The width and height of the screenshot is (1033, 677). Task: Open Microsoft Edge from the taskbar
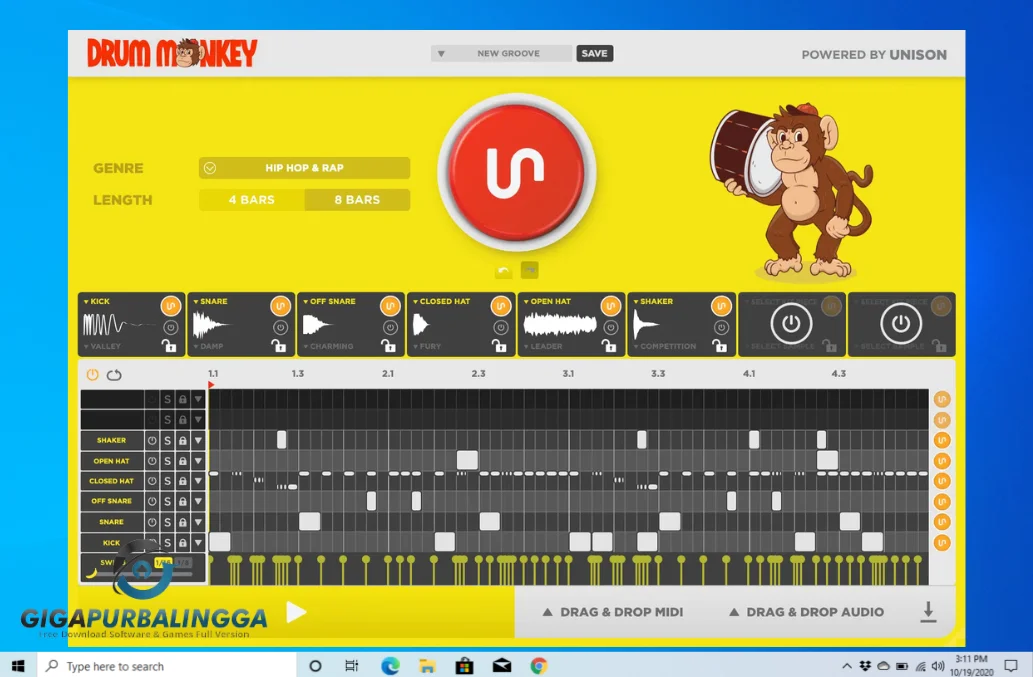pos(390,666)
